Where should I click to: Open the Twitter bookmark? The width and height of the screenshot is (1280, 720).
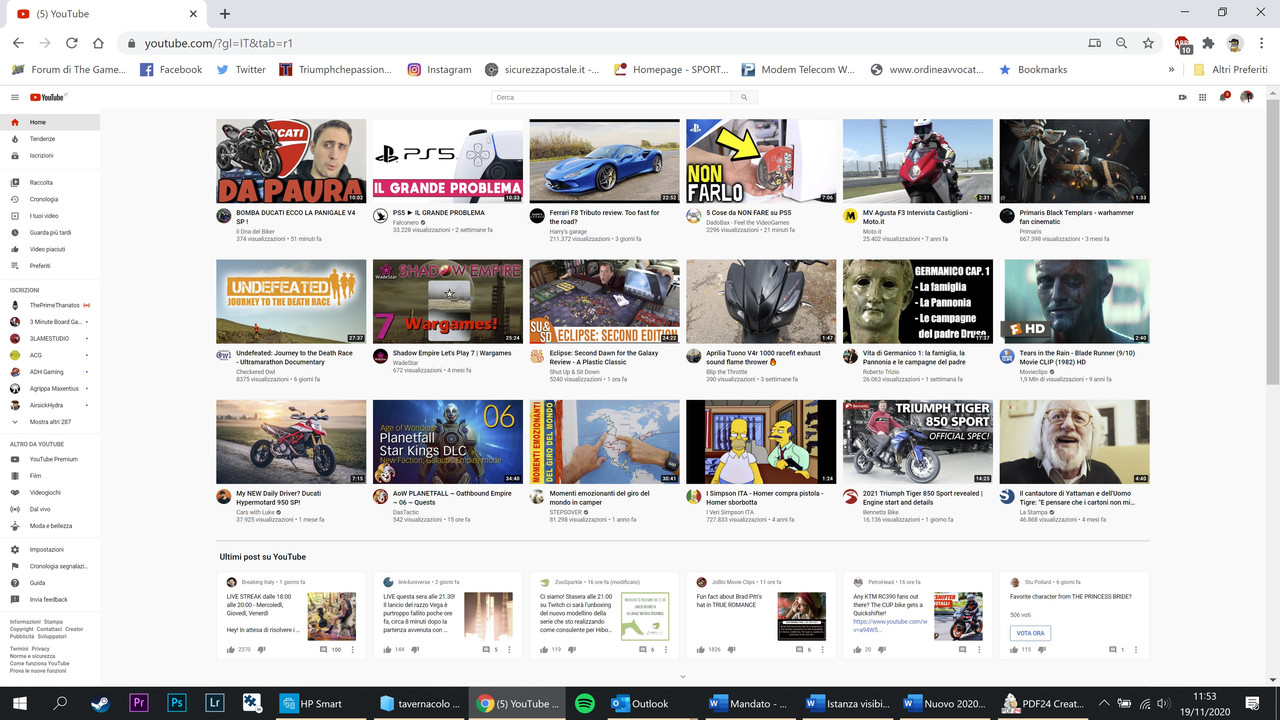coord(241,70)
